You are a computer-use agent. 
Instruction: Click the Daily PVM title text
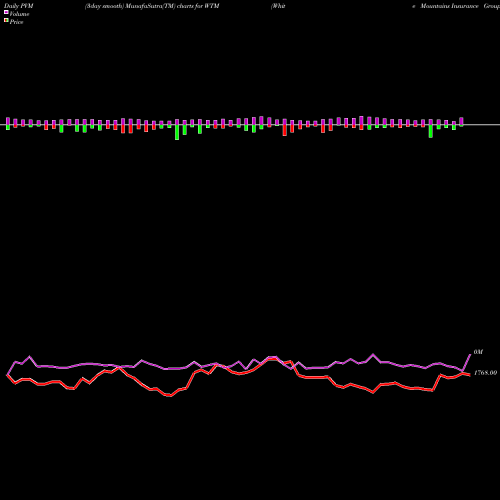19,6
